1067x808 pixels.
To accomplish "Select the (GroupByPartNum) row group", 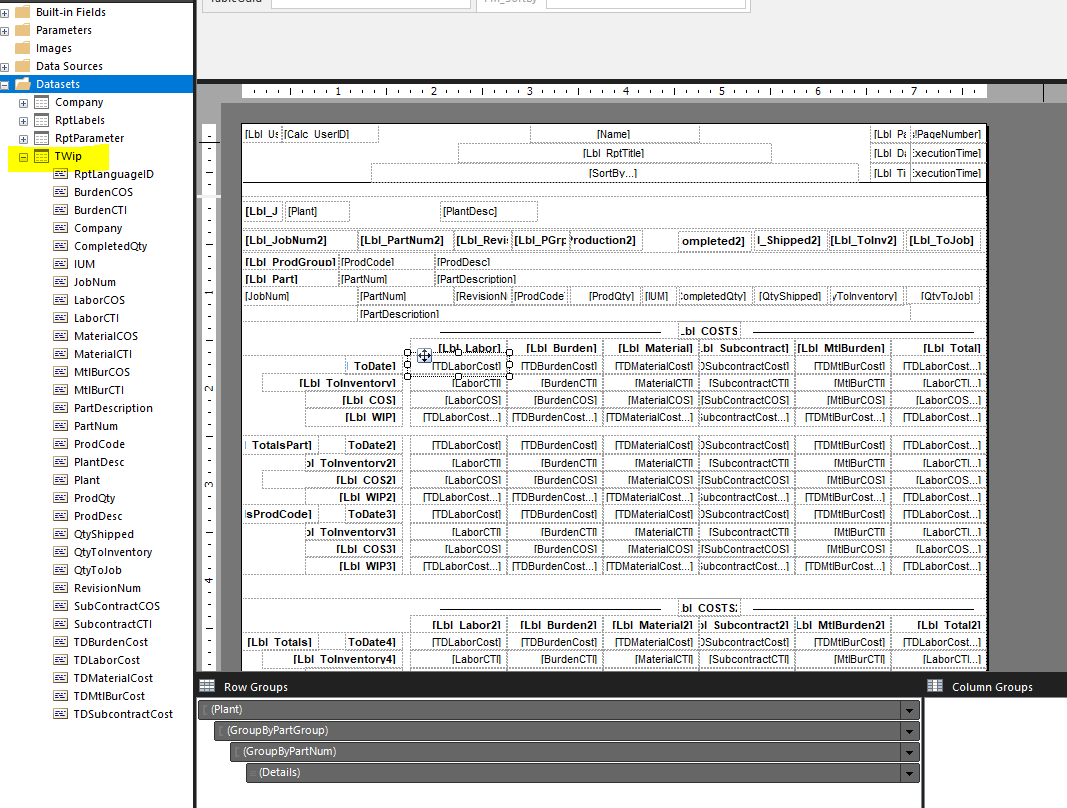I will 575,752.
